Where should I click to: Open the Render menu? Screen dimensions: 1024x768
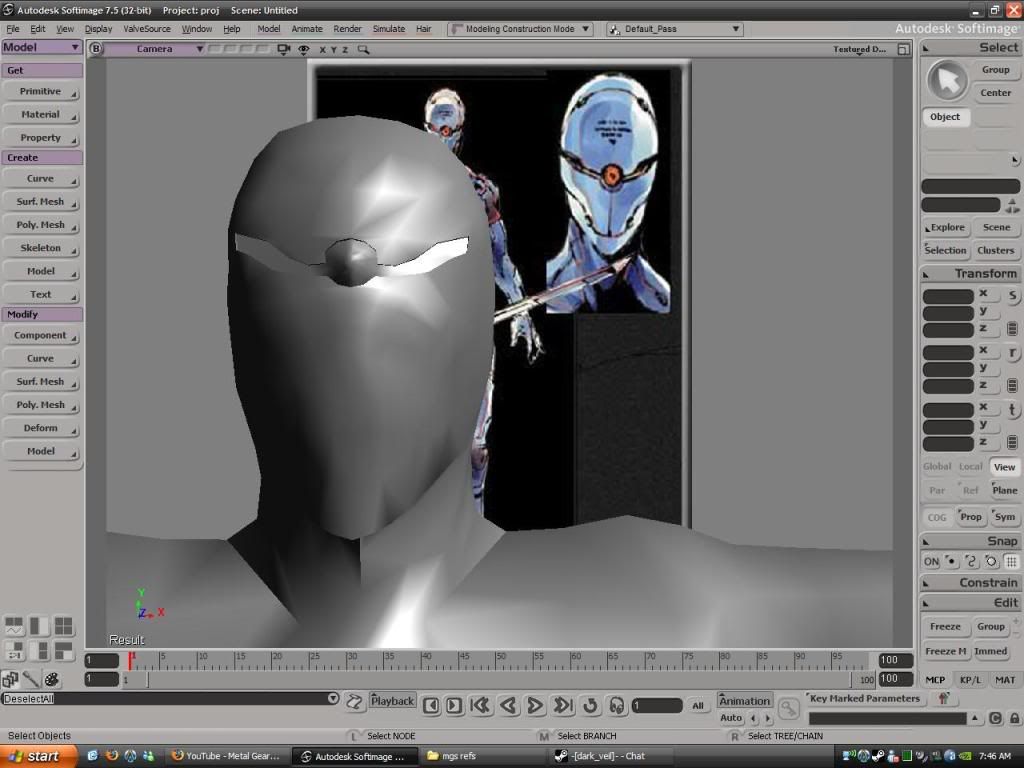tap(347, 29)
